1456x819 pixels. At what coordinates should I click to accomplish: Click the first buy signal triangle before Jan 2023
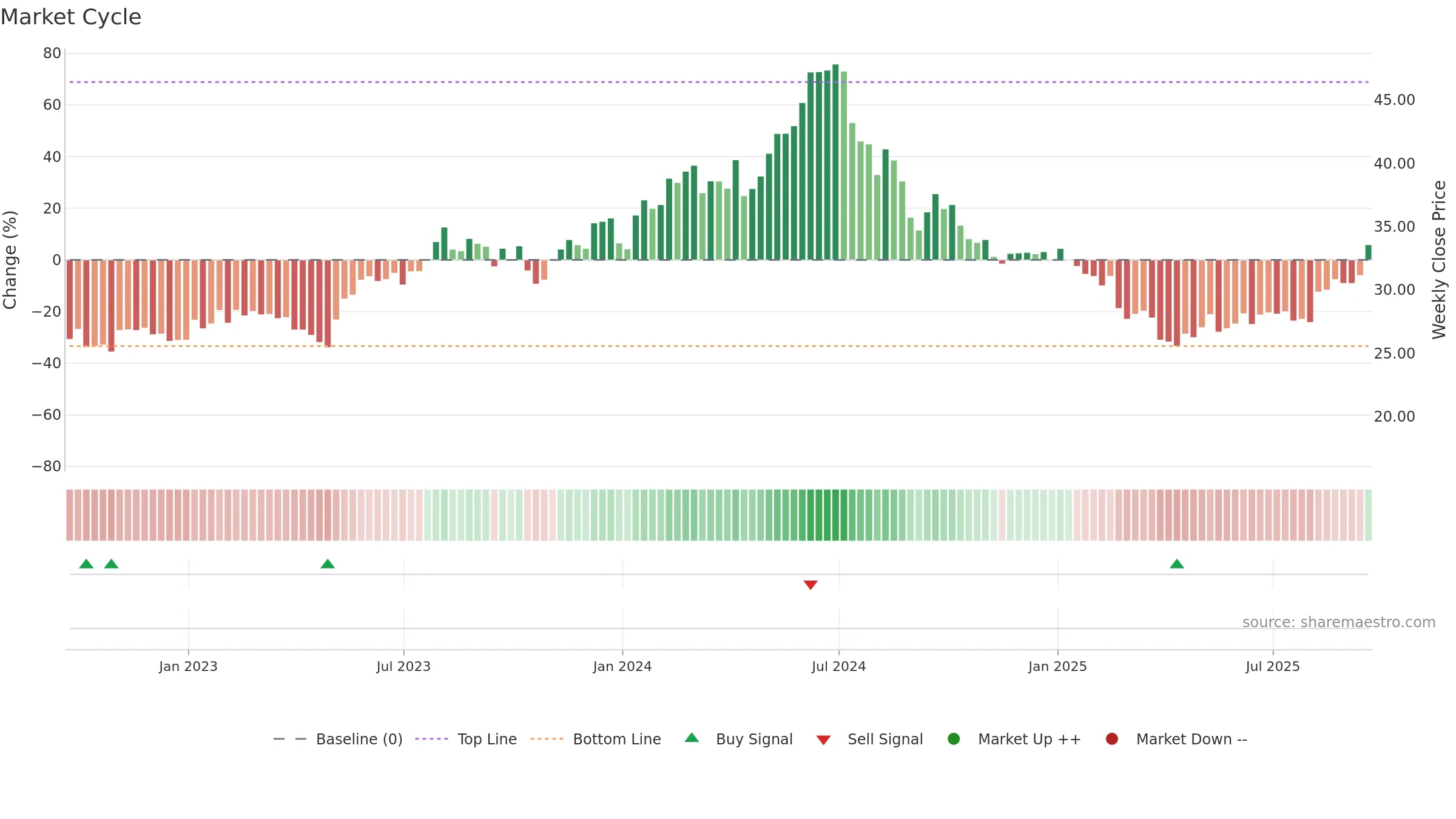coord(86,564)
